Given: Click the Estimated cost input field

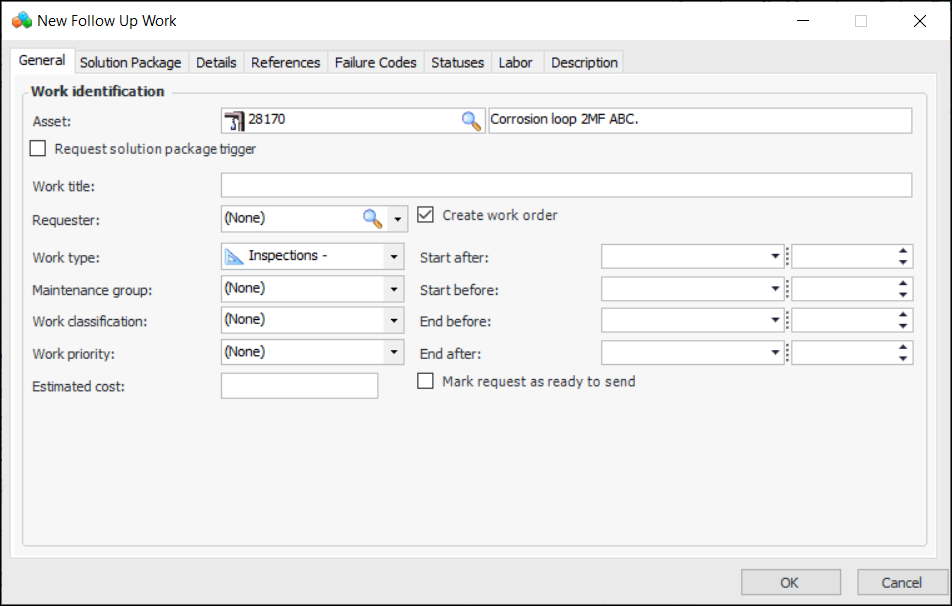Looking at the screenshot, I should click(299, 386).
